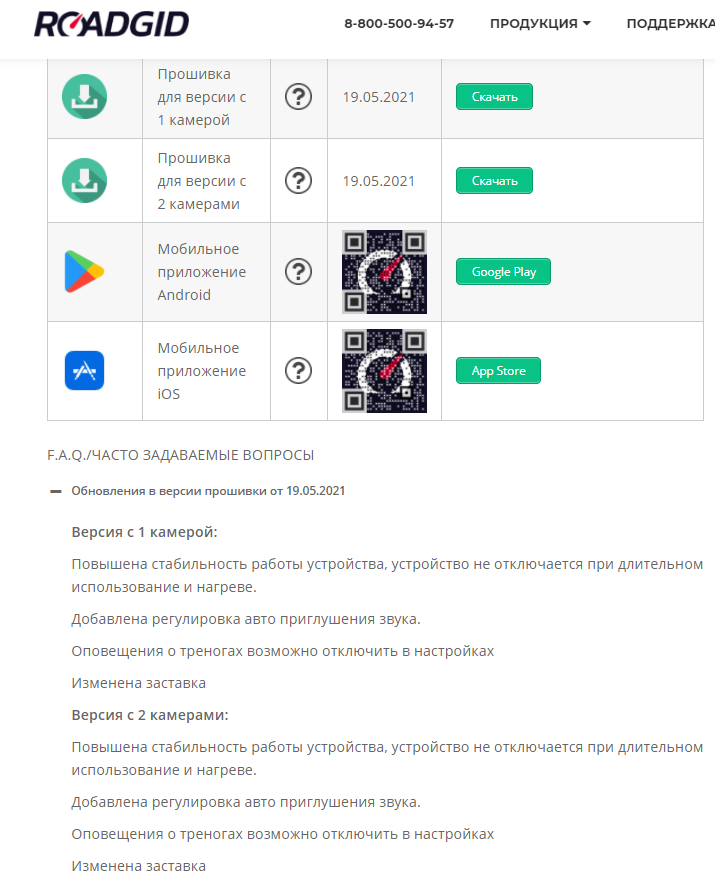Click the Google Play store icon

[x=85, y=272]
